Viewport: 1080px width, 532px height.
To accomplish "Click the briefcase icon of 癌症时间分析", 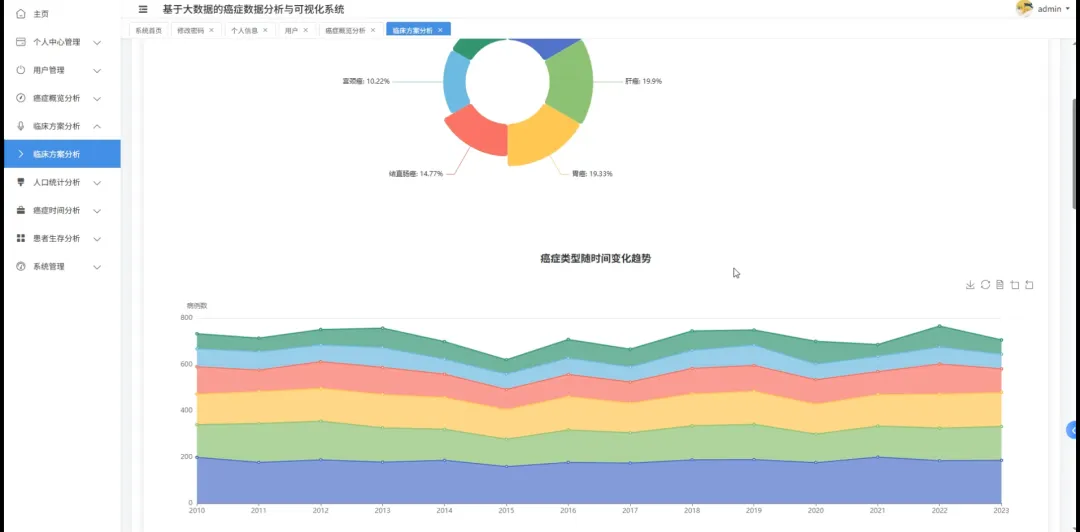I will (21, 210).
